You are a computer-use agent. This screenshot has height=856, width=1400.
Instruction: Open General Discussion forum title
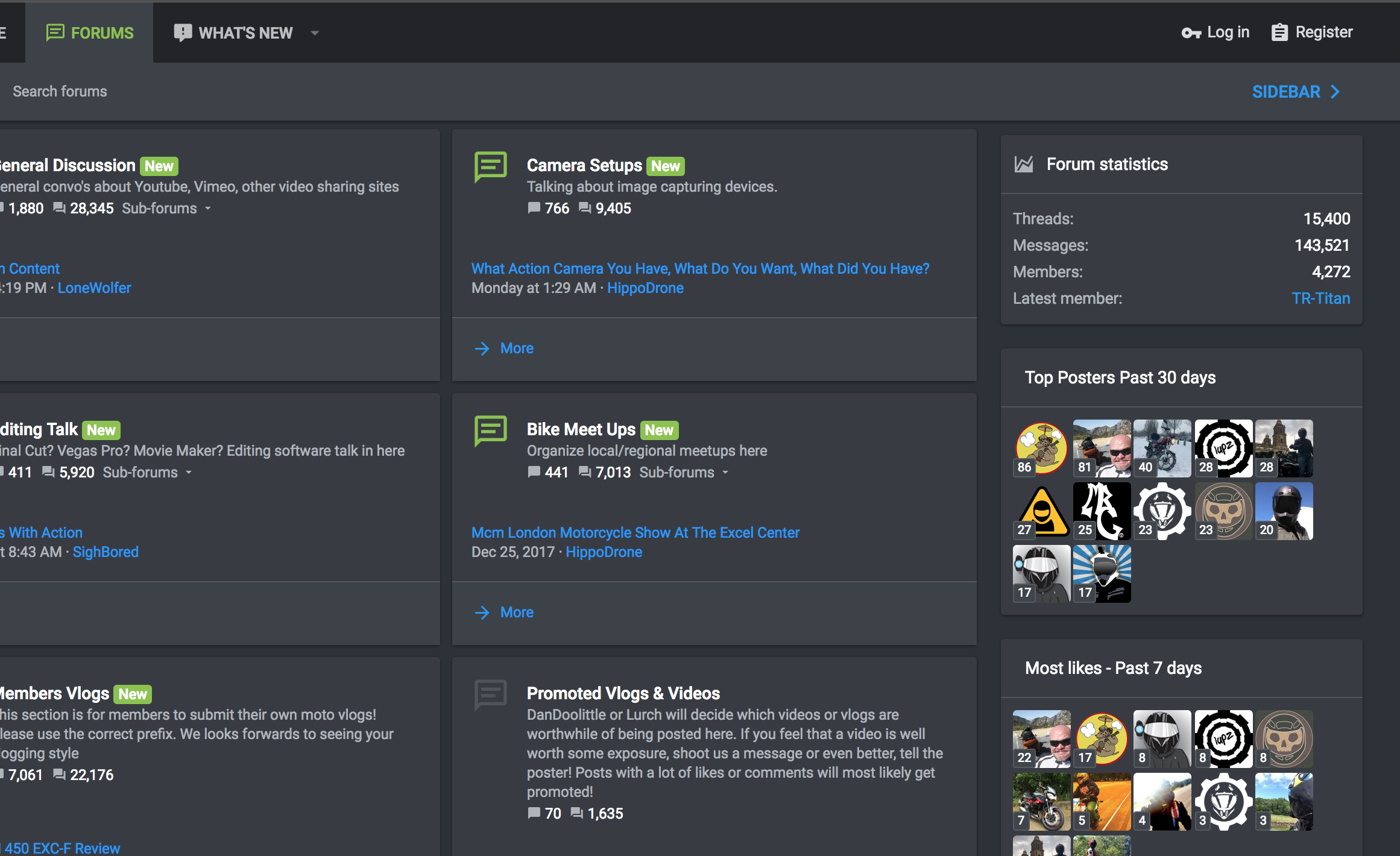coord(68,165)
